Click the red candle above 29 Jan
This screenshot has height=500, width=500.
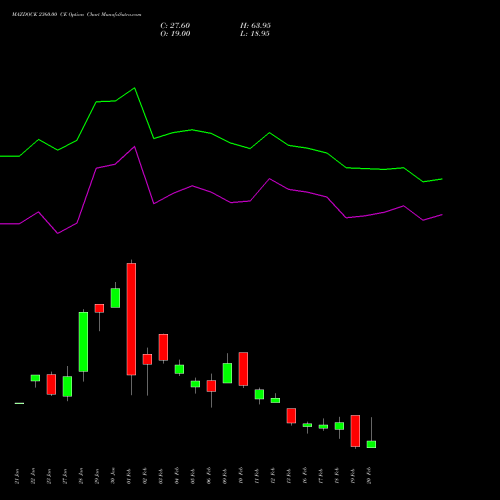click(x=99, y=308)
